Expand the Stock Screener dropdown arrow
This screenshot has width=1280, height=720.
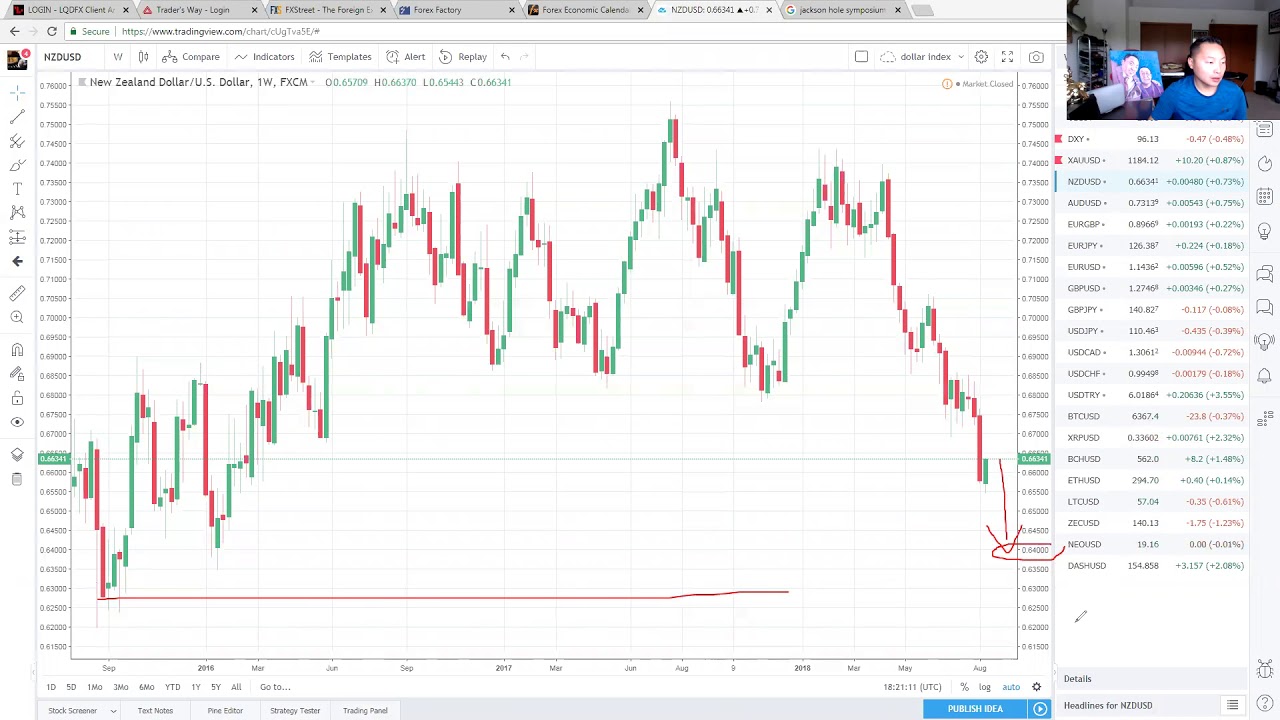pyautogui.click(x=113, y=711)
